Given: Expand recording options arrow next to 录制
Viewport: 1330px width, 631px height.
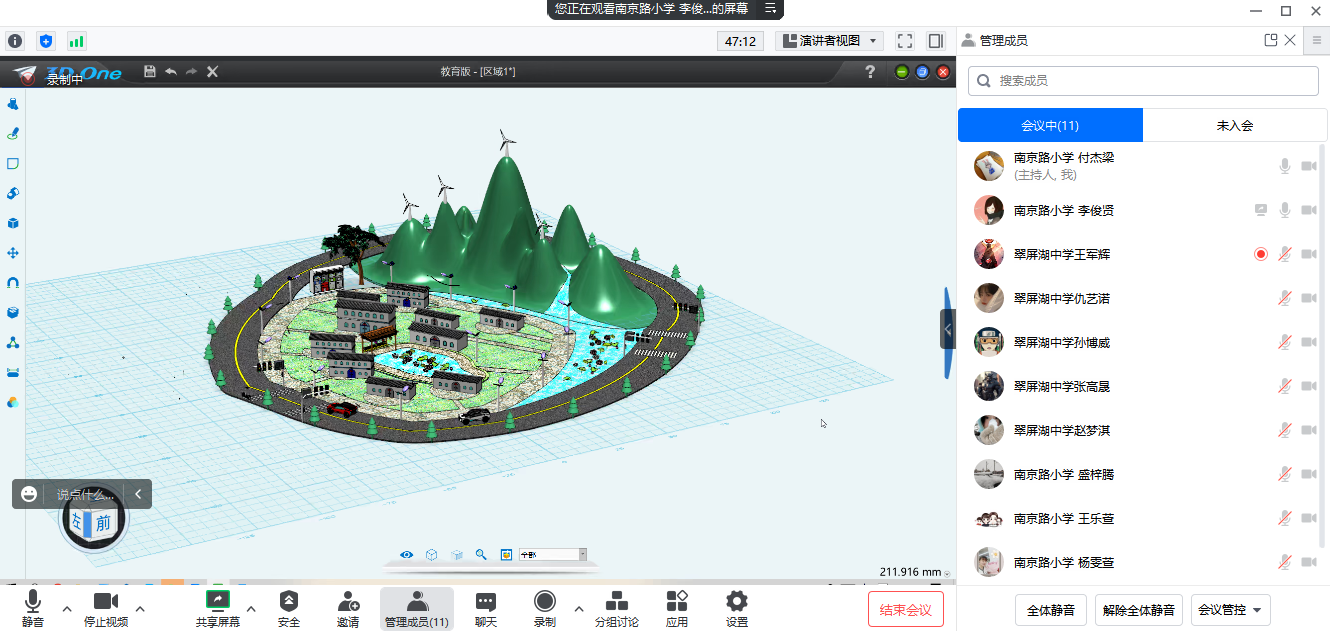Looking at the screenshot, I should click(578, 608).
